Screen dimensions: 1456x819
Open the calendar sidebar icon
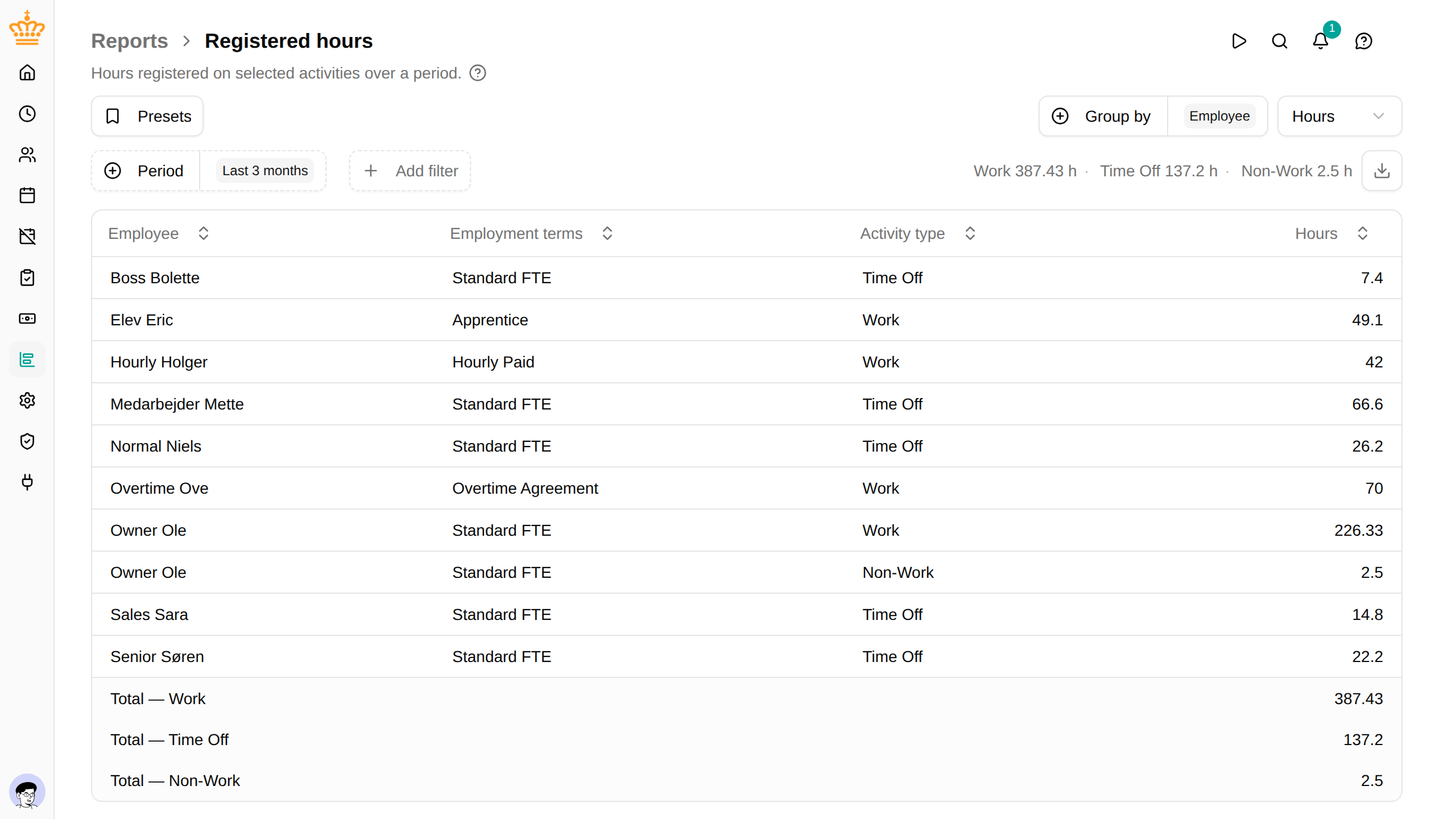(x=27, y=196)
